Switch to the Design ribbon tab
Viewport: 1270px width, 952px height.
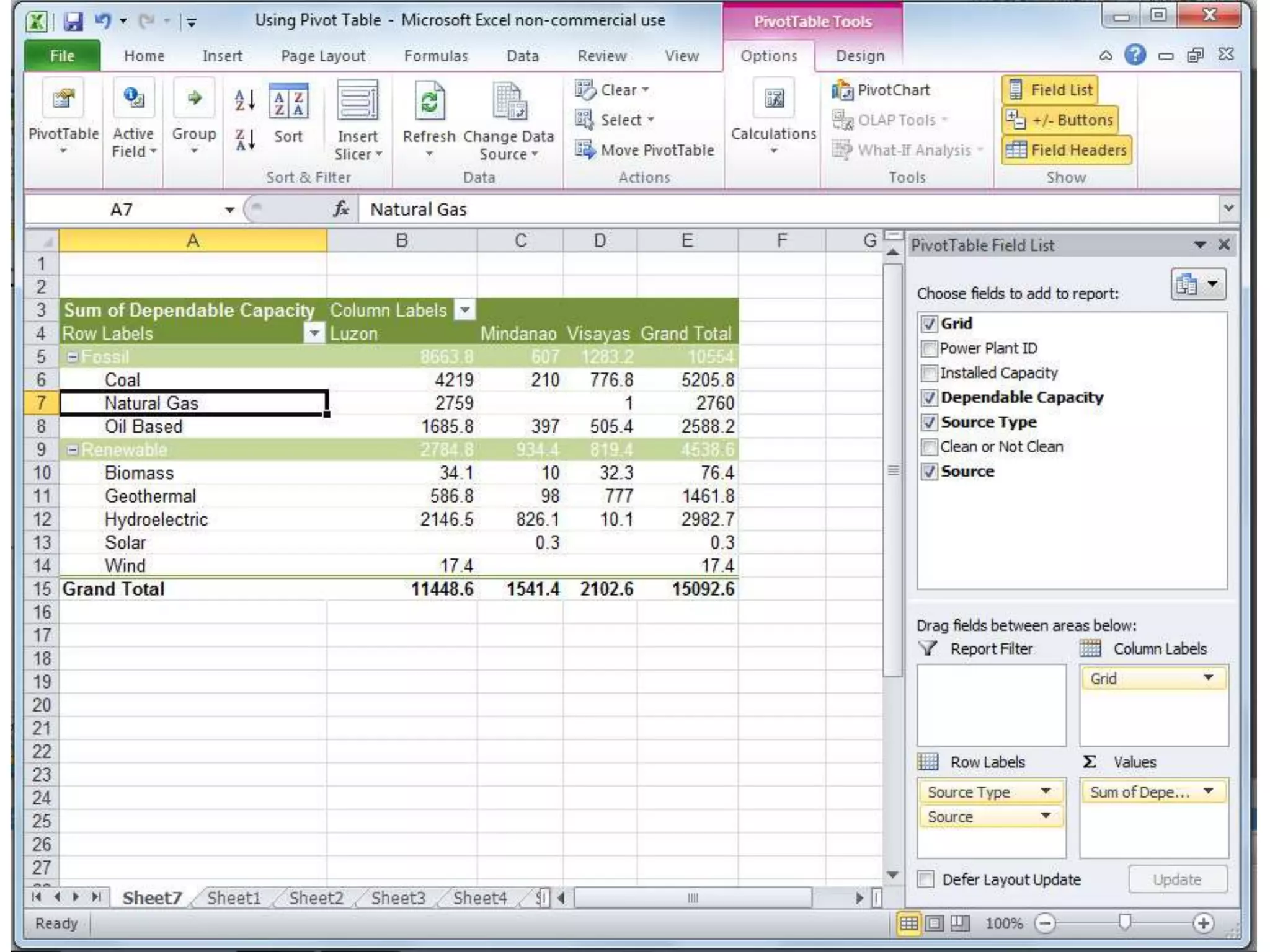(859, 56)
